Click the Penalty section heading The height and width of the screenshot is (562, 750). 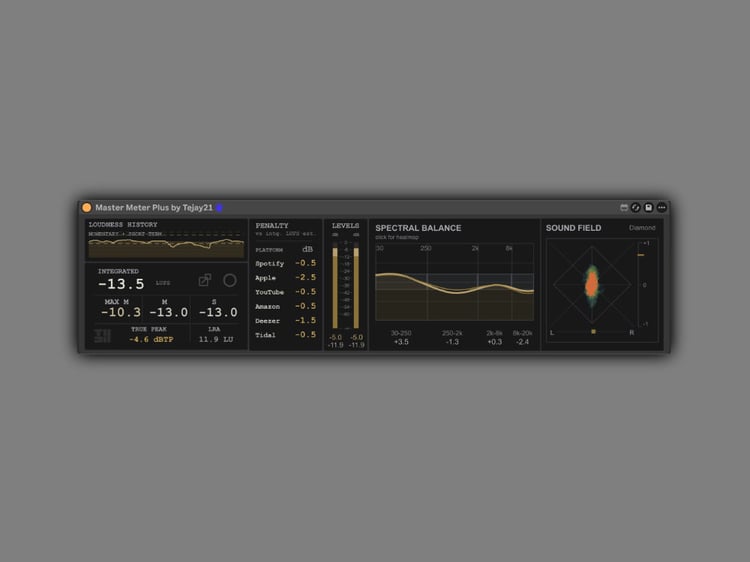point(272,225)
